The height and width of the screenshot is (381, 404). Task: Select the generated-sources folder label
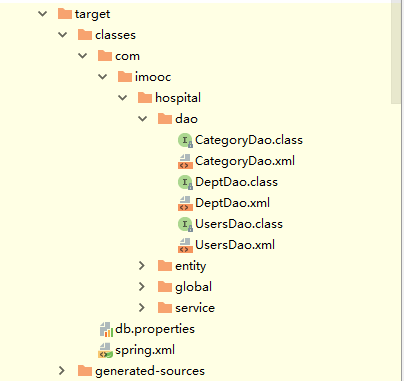click(x=150, y=371)
